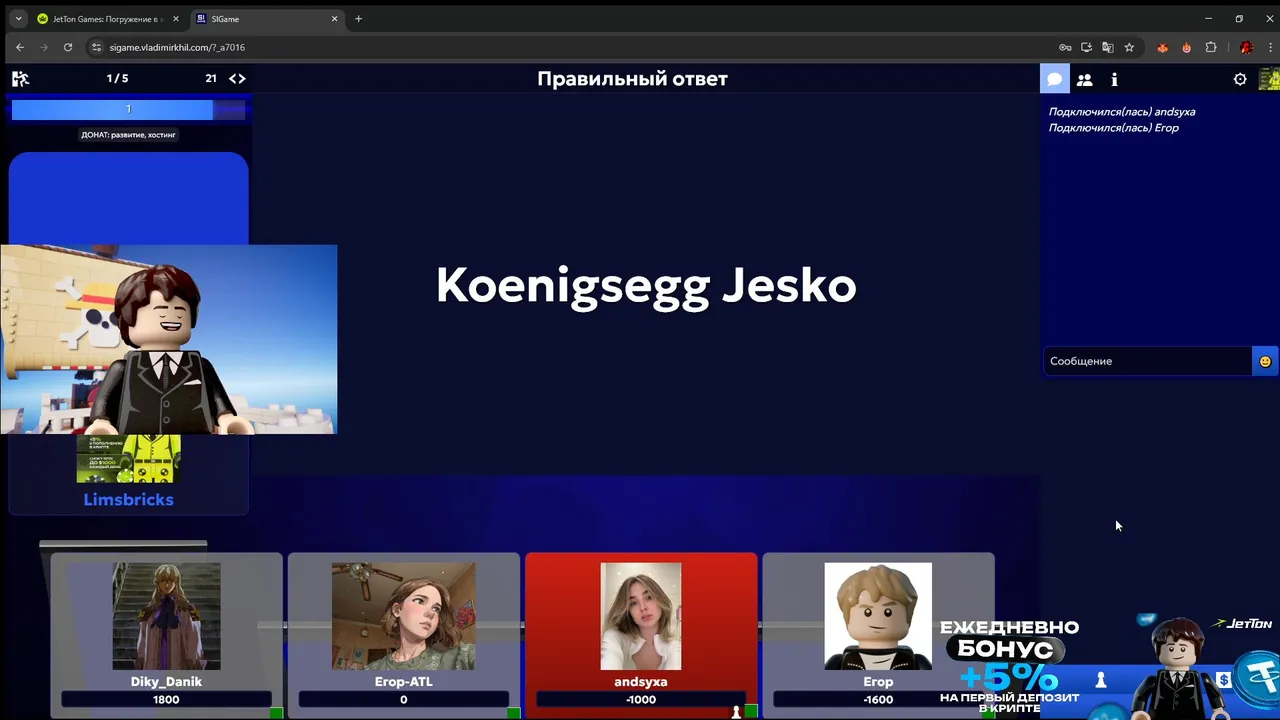Viewport: 1280px width, 720px height.
Task: Reload the page
Action: point(68,47)
